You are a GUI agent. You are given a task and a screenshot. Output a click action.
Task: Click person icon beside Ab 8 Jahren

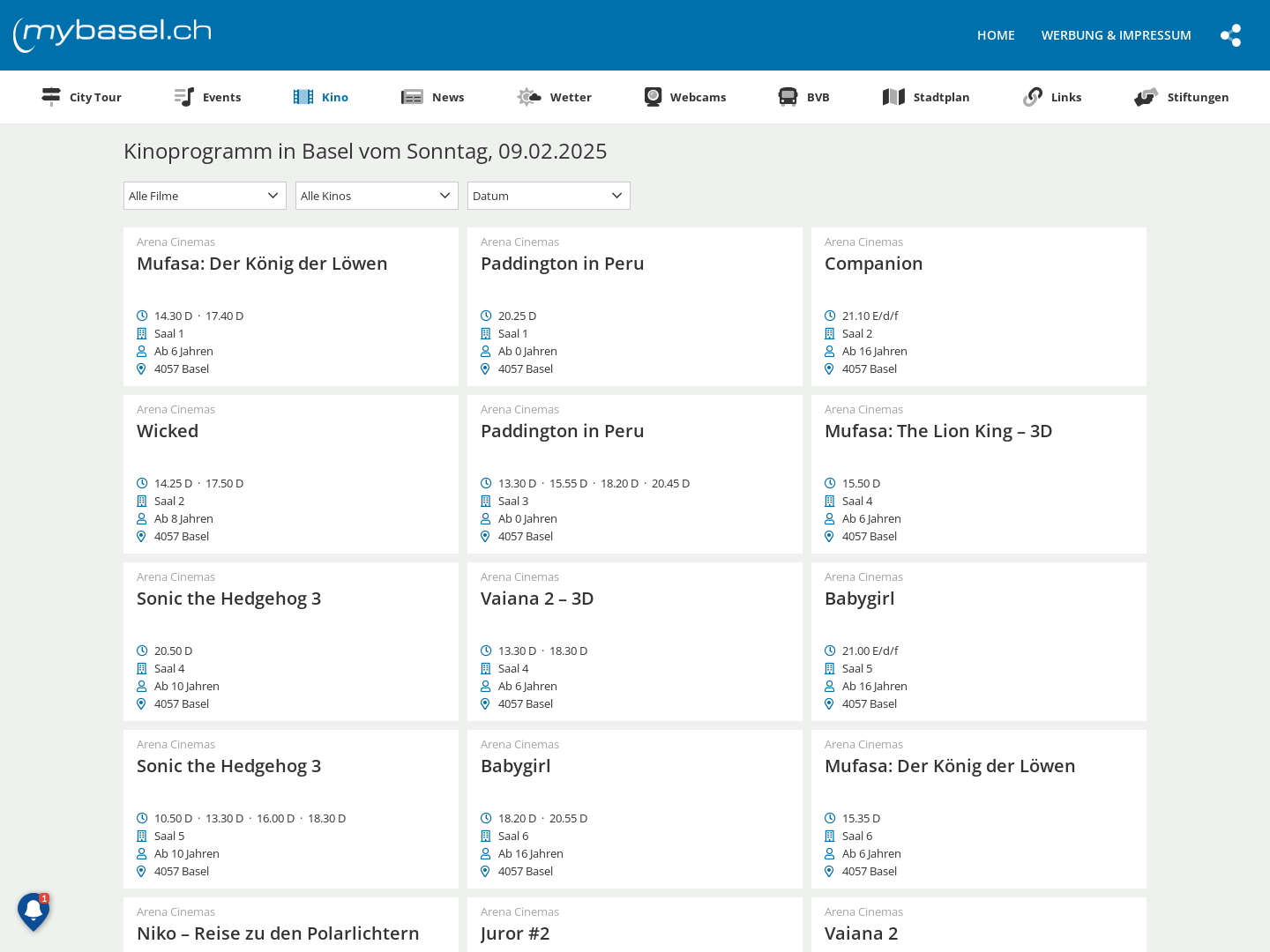click(141, 518)
